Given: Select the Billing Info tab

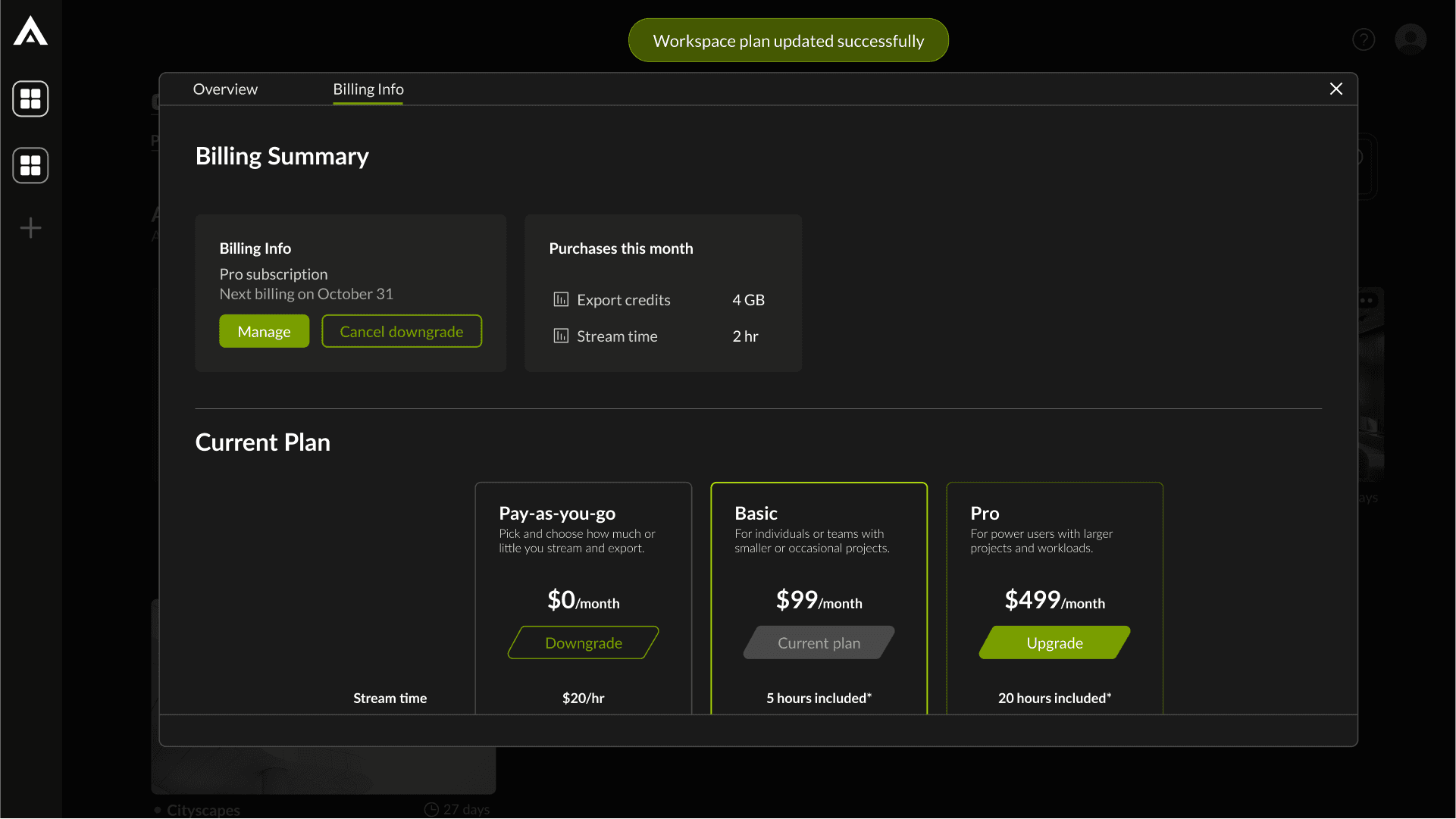Looking at the screenshot, I should [x=368, y=89].
